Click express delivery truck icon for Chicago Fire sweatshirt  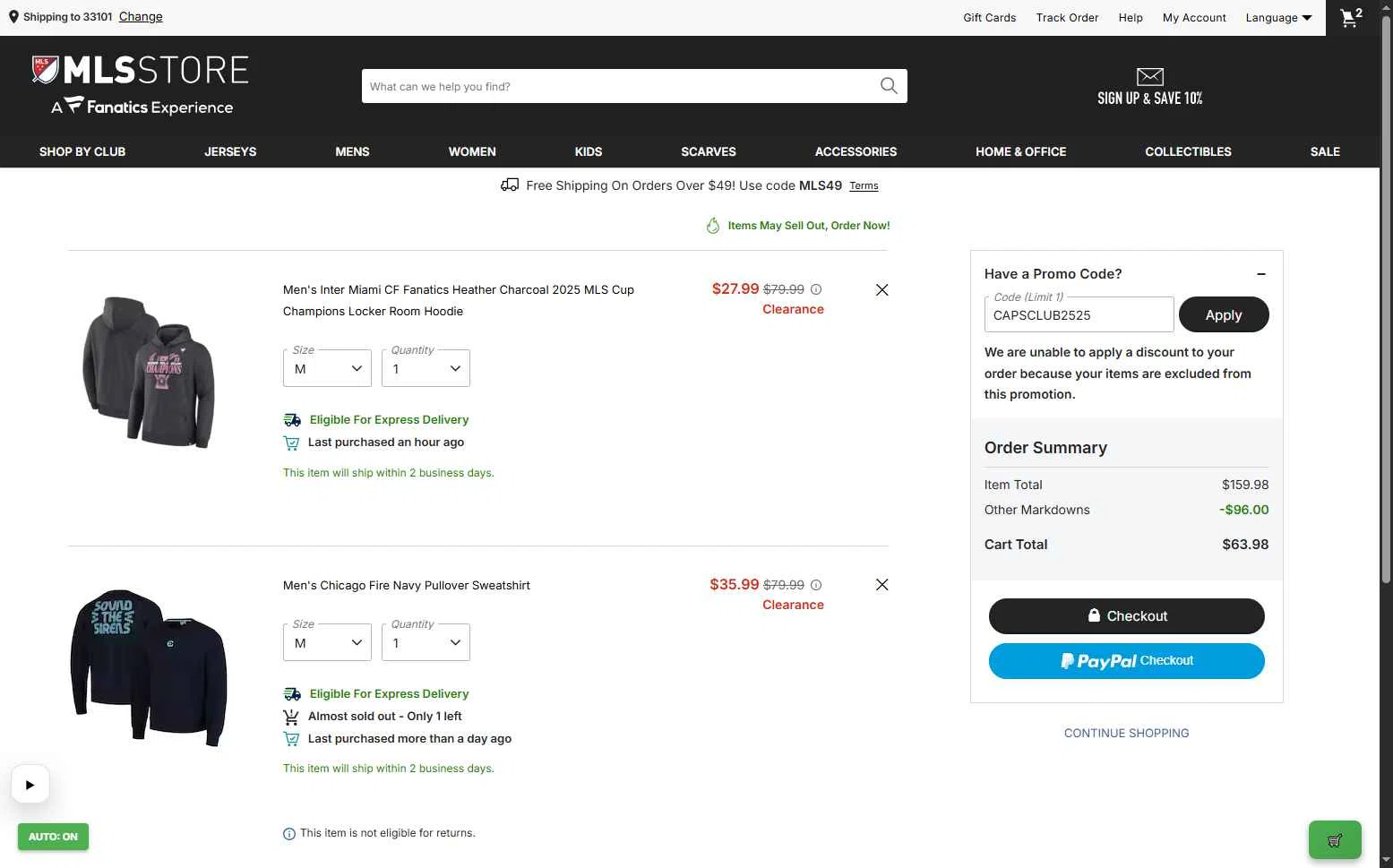click(x=292, y=694)
